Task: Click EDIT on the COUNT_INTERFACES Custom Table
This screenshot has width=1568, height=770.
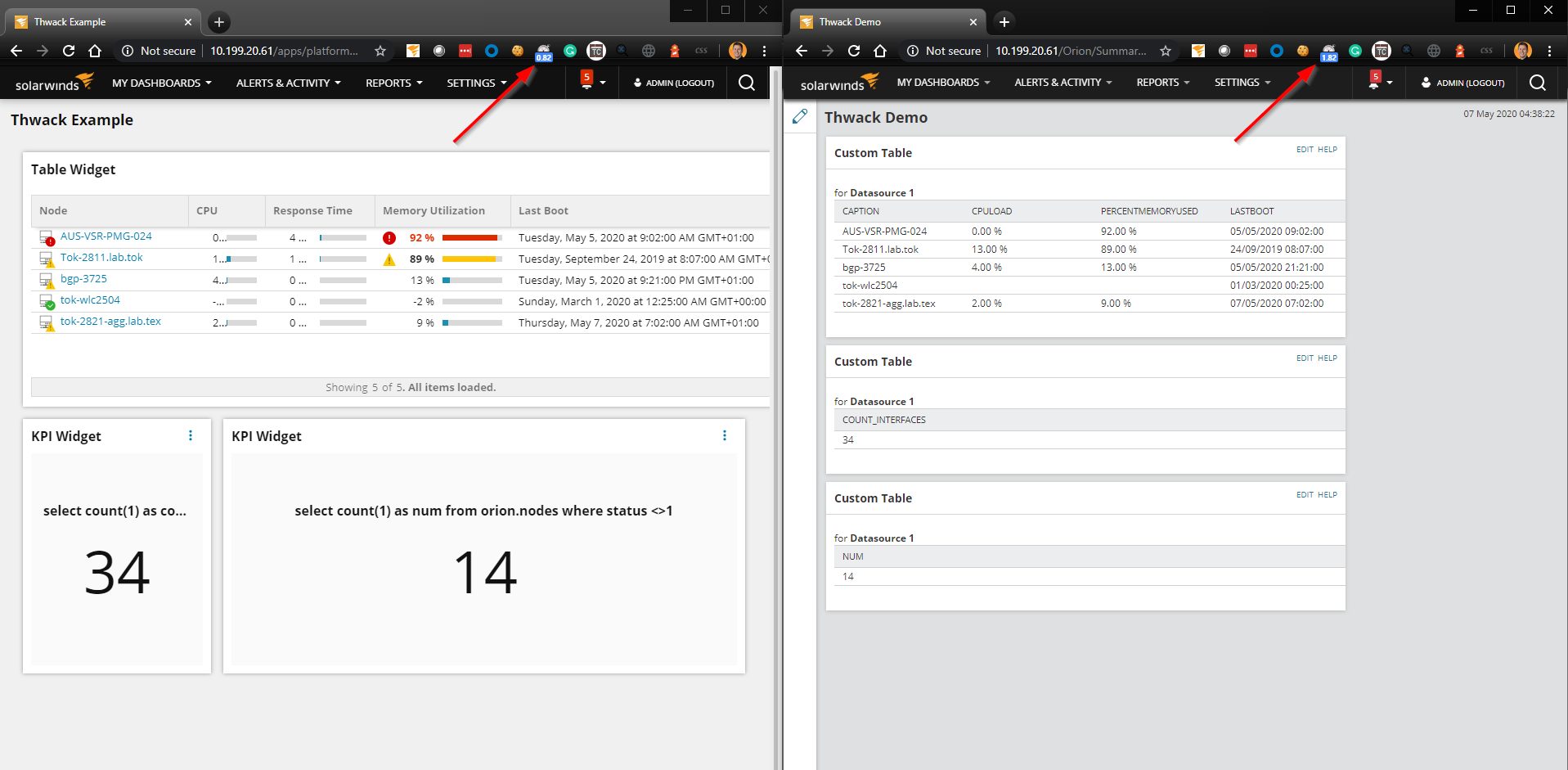Action: point(1305,358)
